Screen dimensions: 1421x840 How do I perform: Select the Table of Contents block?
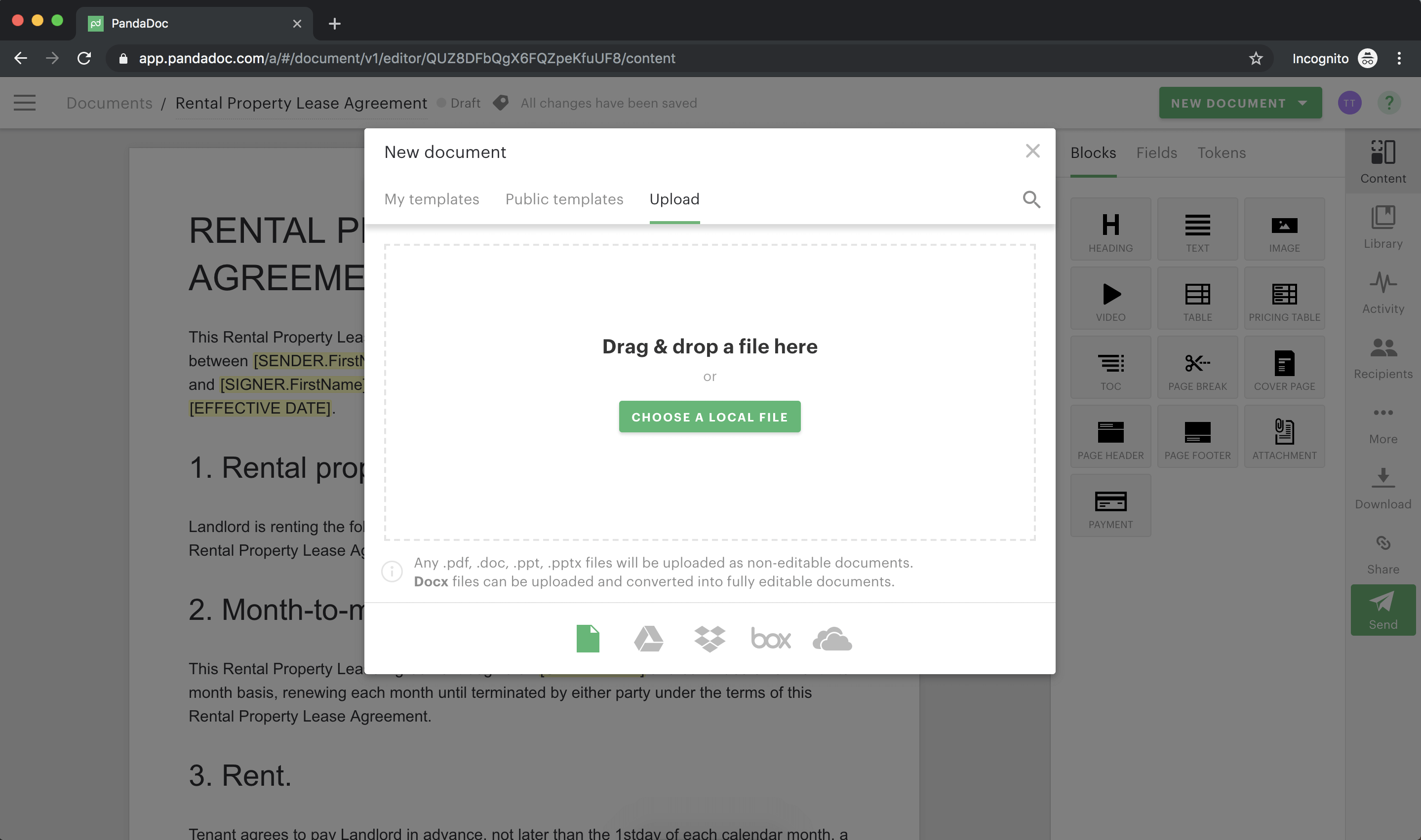[x=1110, y=367]
